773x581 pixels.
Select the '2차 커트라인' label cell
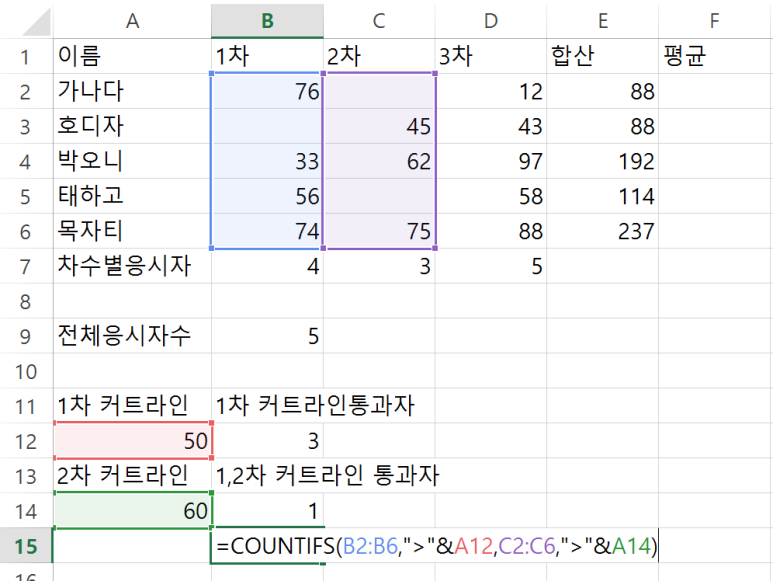tap(132, 477)
